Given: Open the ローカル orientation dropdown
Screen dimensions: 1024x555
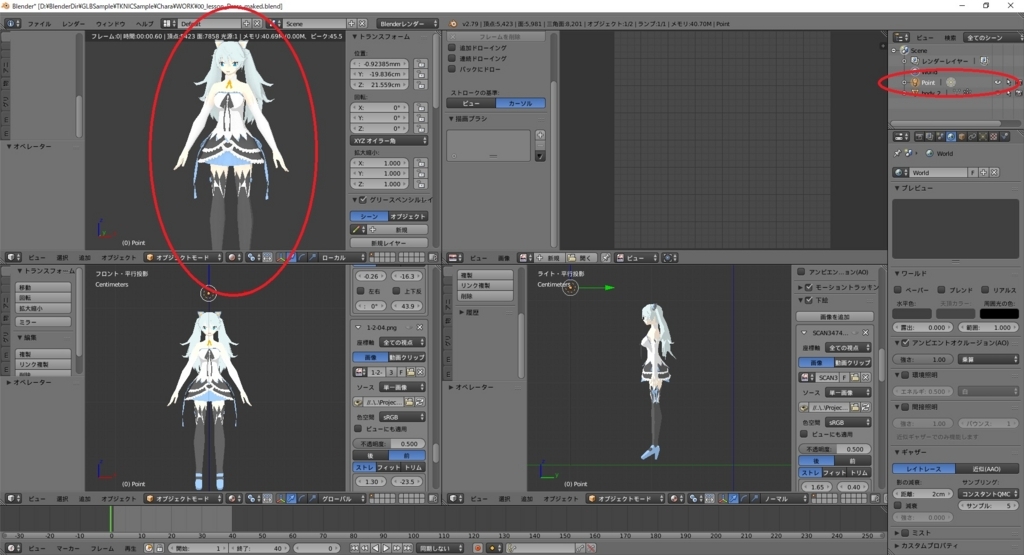Looking at the screenshot, I should 341,257.
